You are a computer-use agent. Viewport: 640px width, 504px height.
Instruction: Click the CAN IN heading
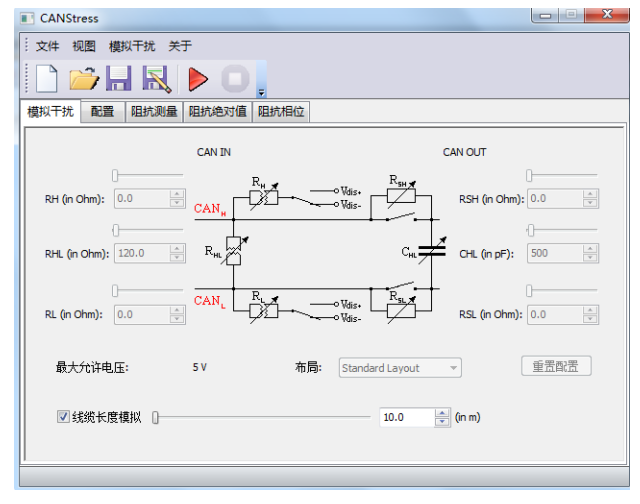pyautogui.click(x=213, y=152)
